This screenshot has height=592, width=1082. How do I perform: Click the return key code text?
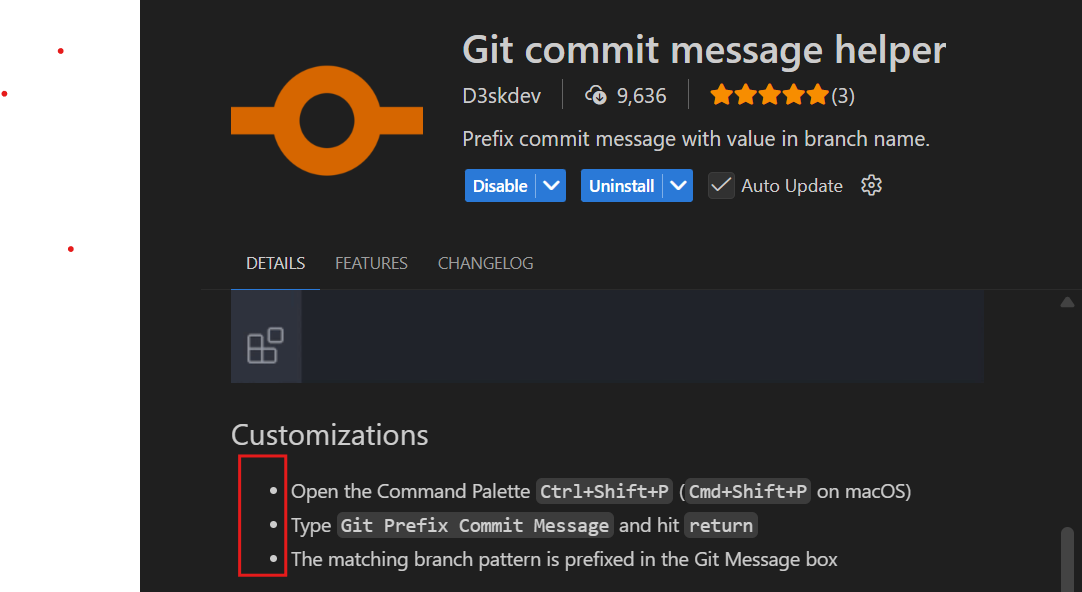721,526
